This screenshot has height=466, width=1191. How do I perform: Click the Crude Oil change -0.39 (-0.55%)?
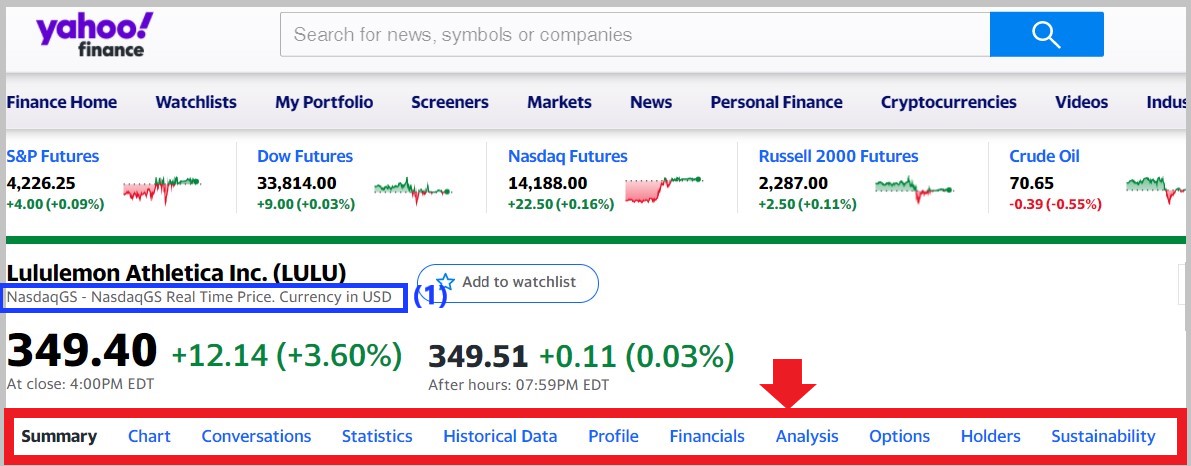point(1055,204)
